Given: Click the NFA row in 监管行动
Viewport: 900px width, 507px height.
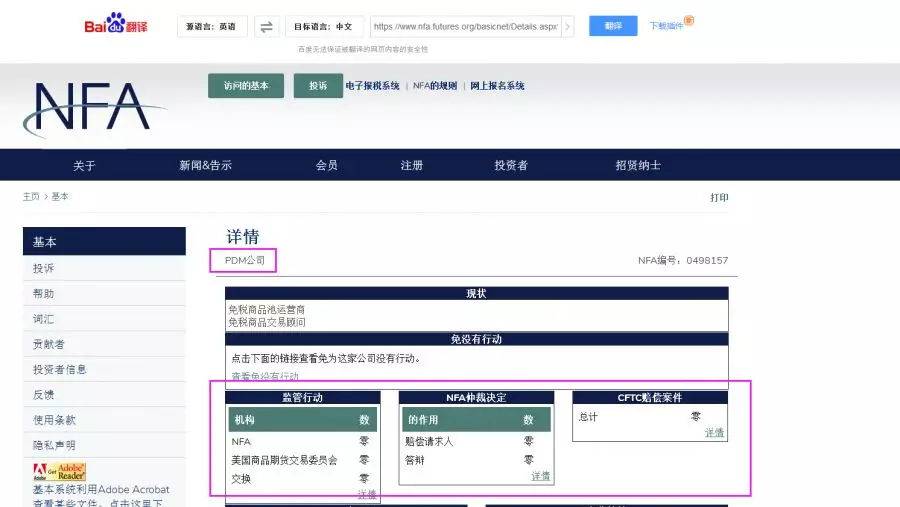Looking at the screenshot, I should tap(301, 441).
